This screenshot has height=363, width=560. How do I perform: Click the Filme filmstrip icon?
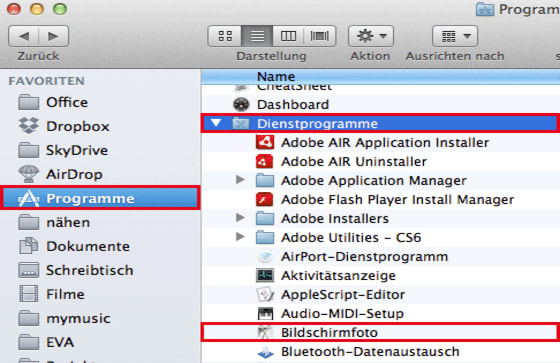pos(29,294)
